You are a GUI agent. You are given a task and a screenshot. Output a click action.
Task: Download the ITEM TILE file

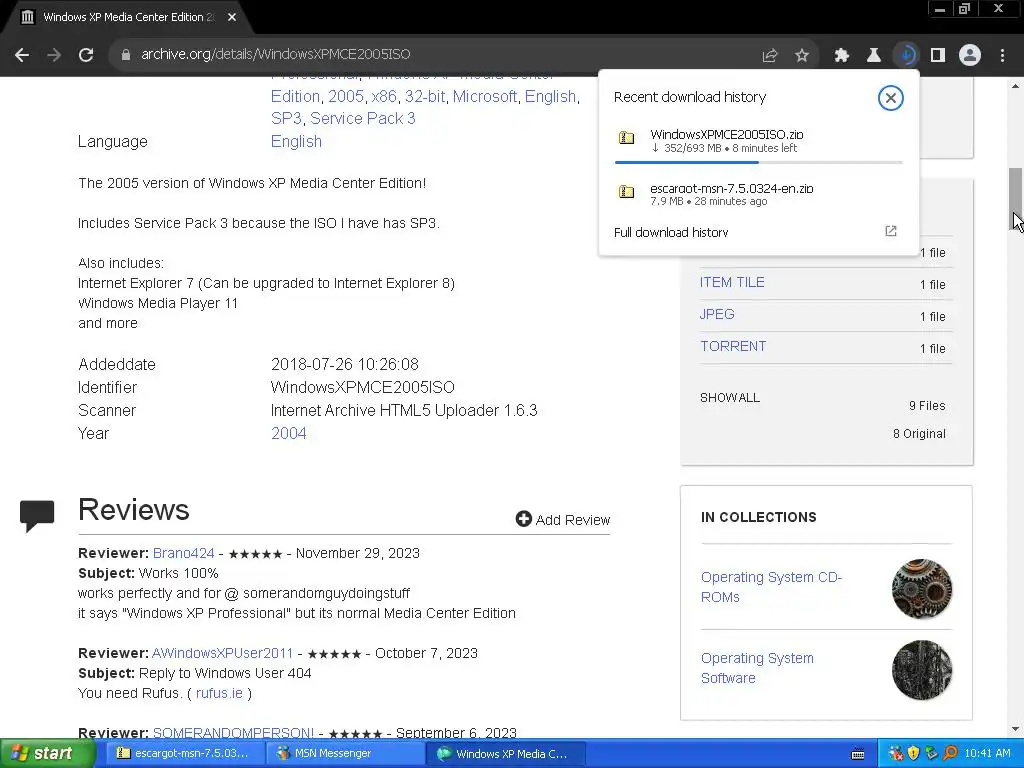click(x=732, y=282)
